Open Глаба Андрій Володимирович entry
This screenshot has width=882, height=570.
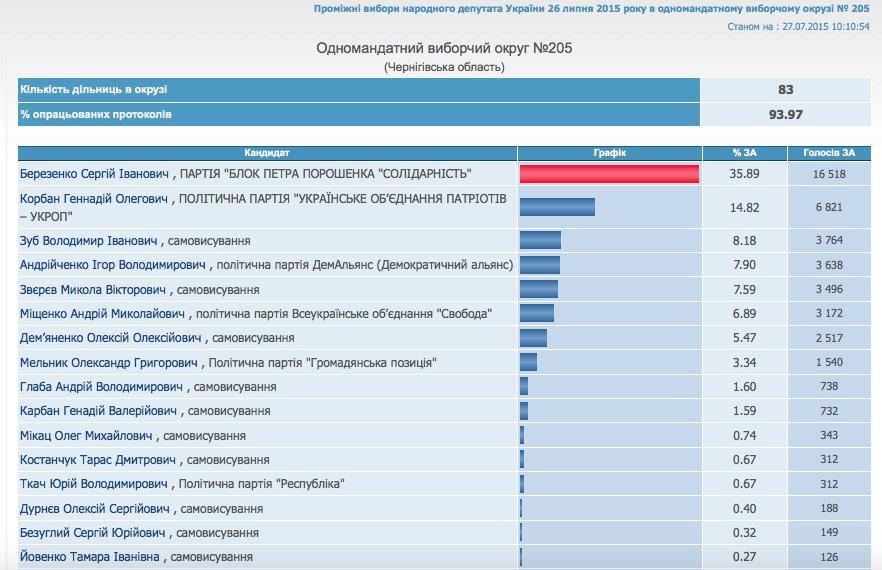click(102, 386)
